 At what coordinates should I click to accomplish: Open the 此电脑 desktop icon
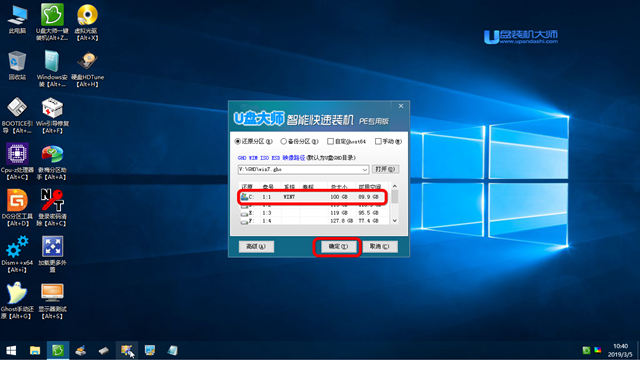[17, 20]
